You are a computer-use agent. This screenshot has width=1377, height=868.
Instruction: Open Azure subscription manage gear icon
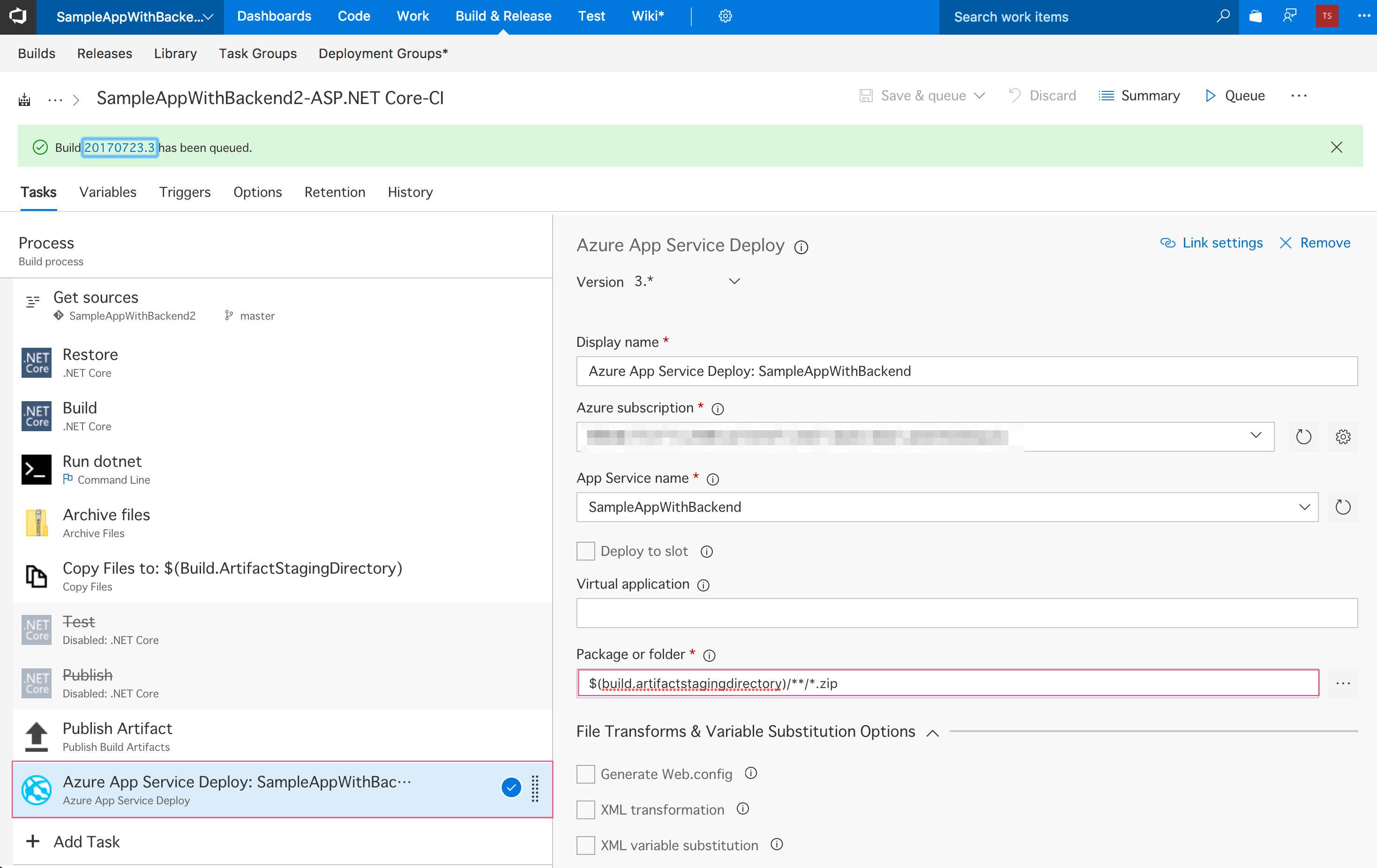pos(1343,437)
